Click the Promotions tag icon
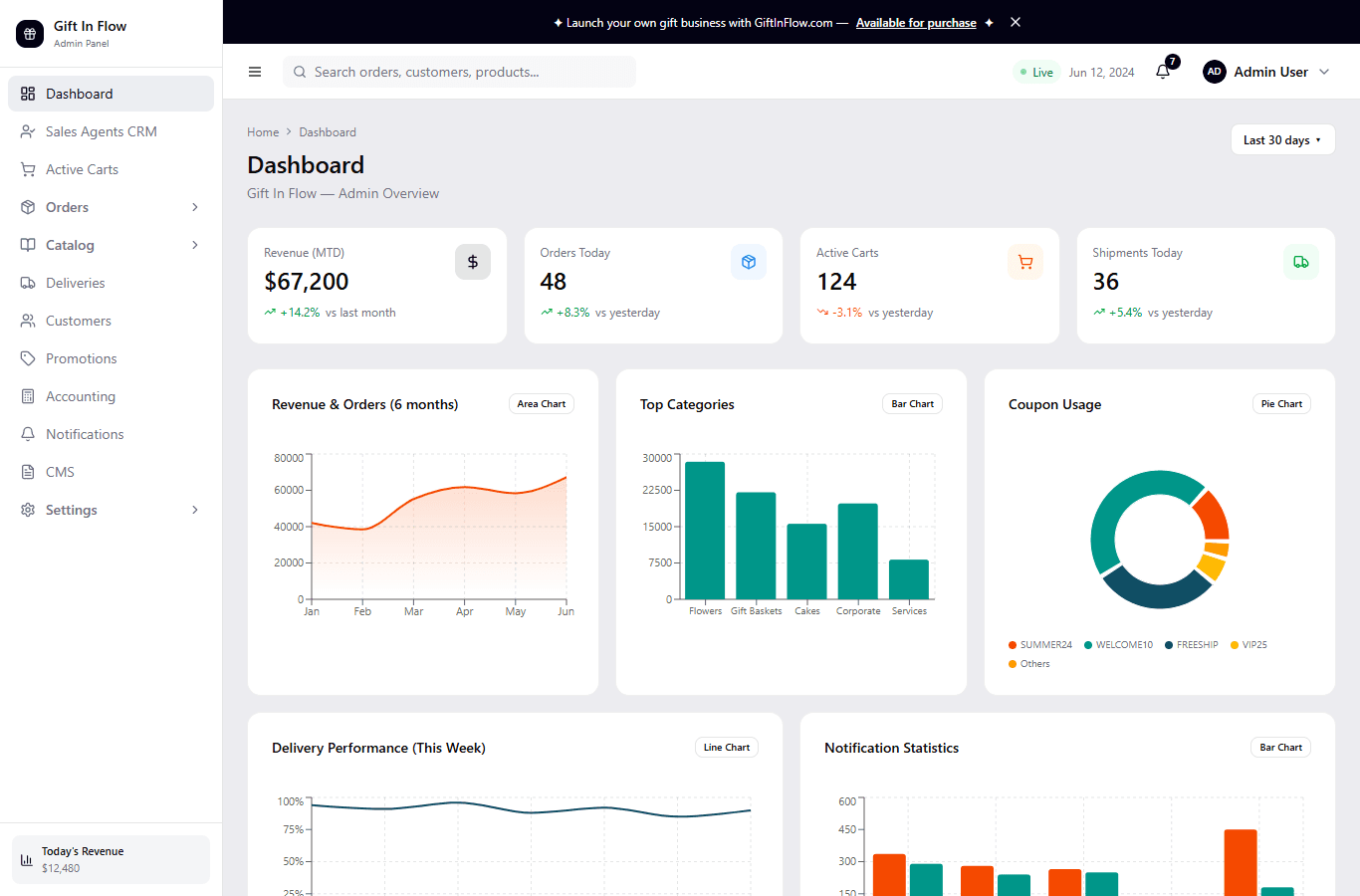The width and height of the screenshot is (1360, 896). [x=28, y=358]
